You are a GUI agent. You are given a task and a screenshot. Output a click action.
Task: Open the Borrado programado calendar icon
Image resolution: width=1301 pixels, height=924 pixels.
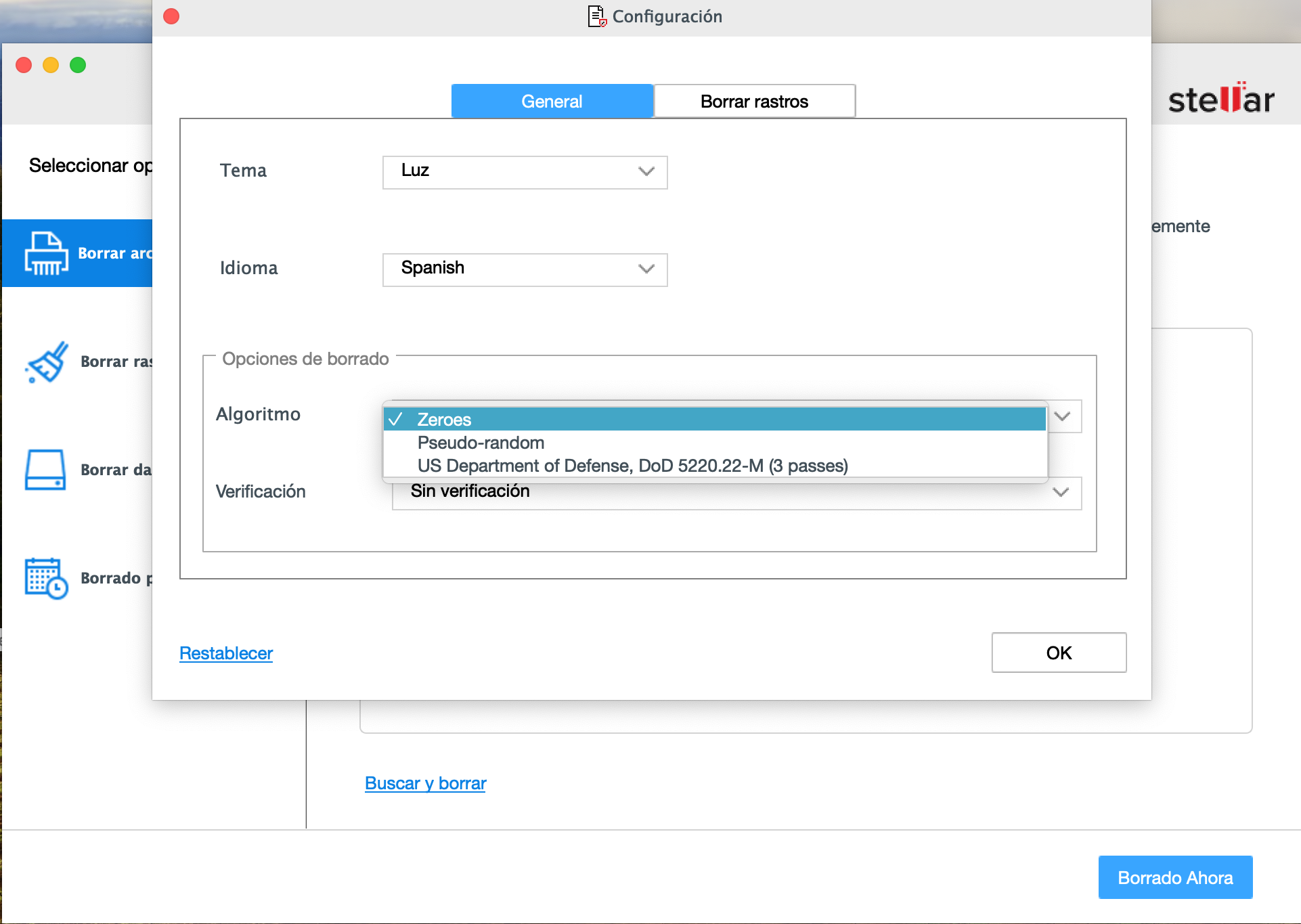click(x=46, y=578)
